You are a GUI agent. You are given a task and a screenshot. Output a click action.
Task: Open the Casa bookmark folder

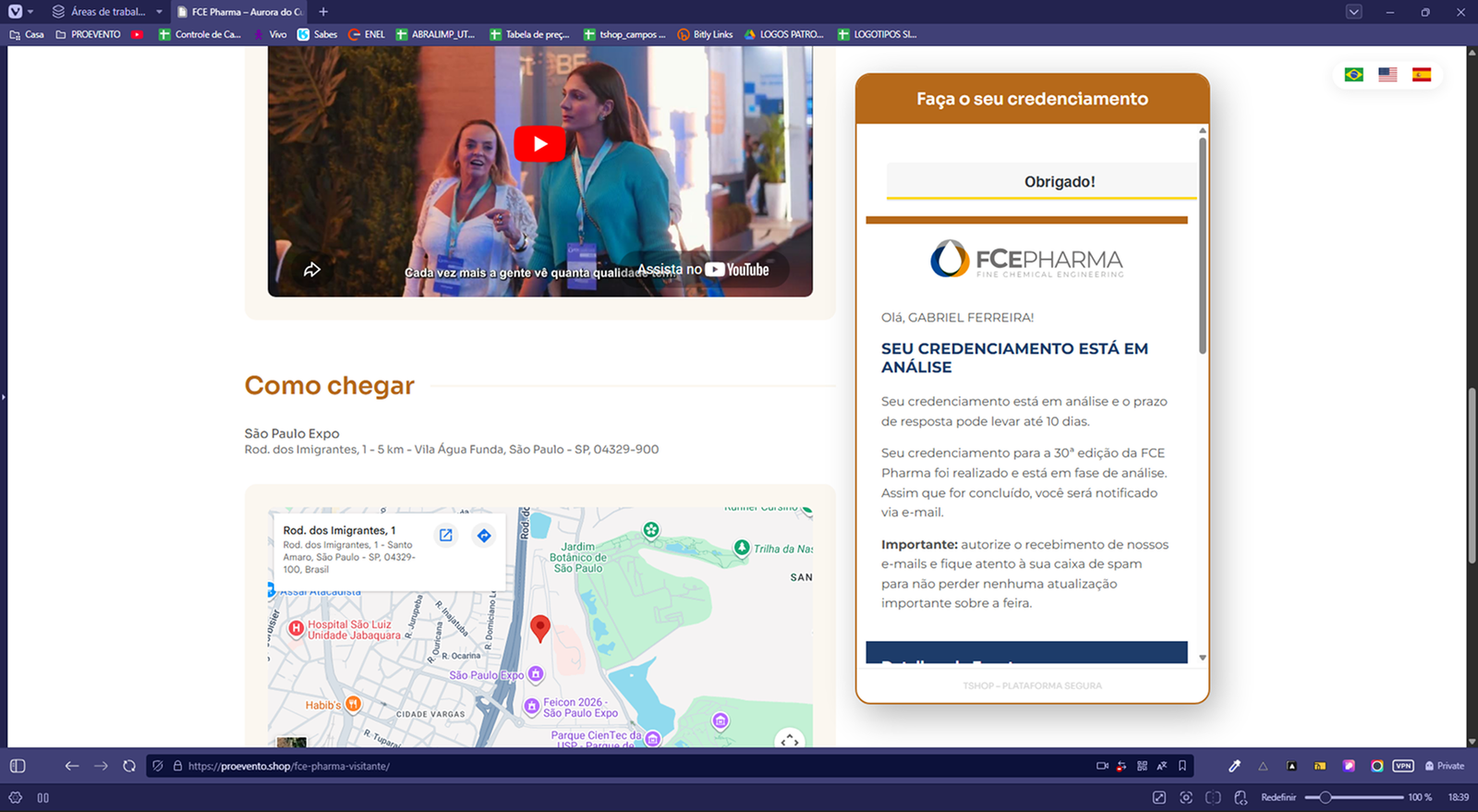tap(27, 35)
